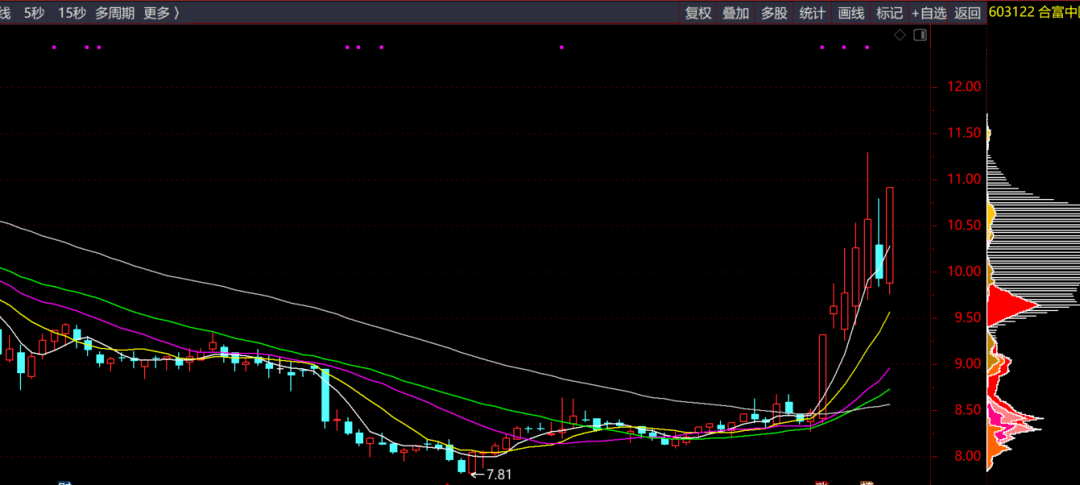Open the 多股 multi-stock view

[774, 13]
